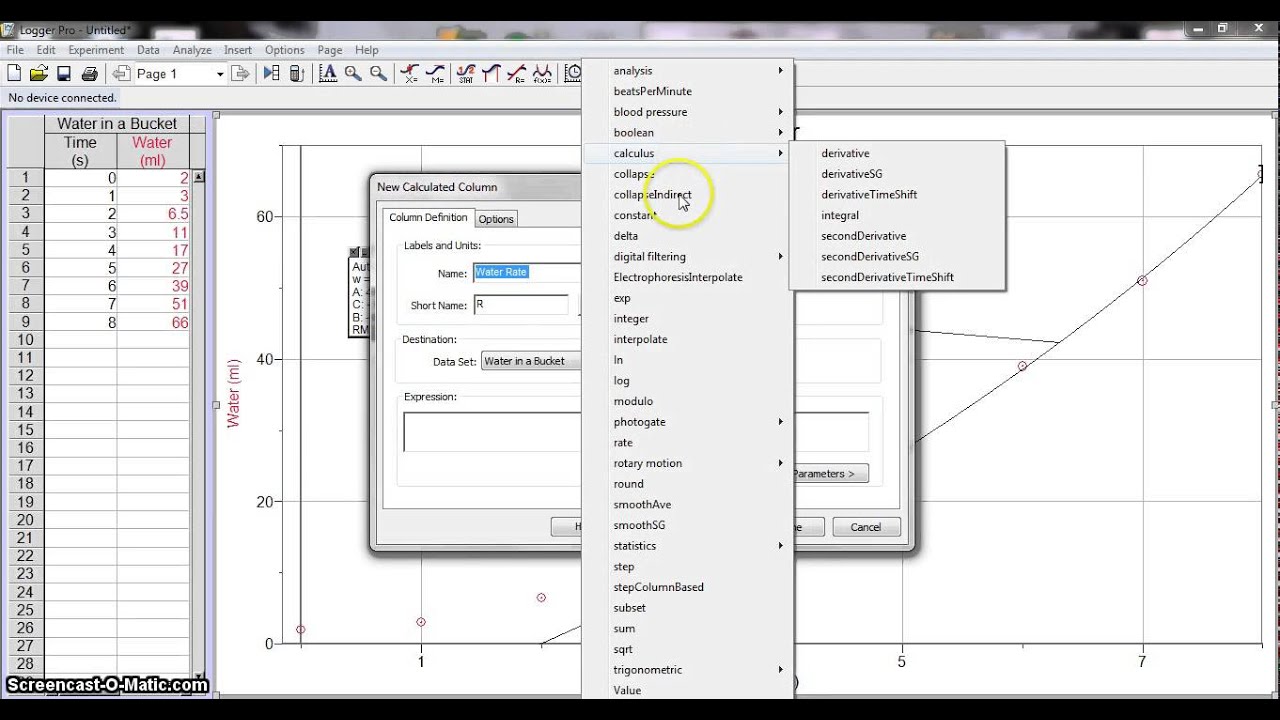Screen dimensions: 1280x720
Task: Open the Data Browser toolbar icon
Action: (271, 73)
